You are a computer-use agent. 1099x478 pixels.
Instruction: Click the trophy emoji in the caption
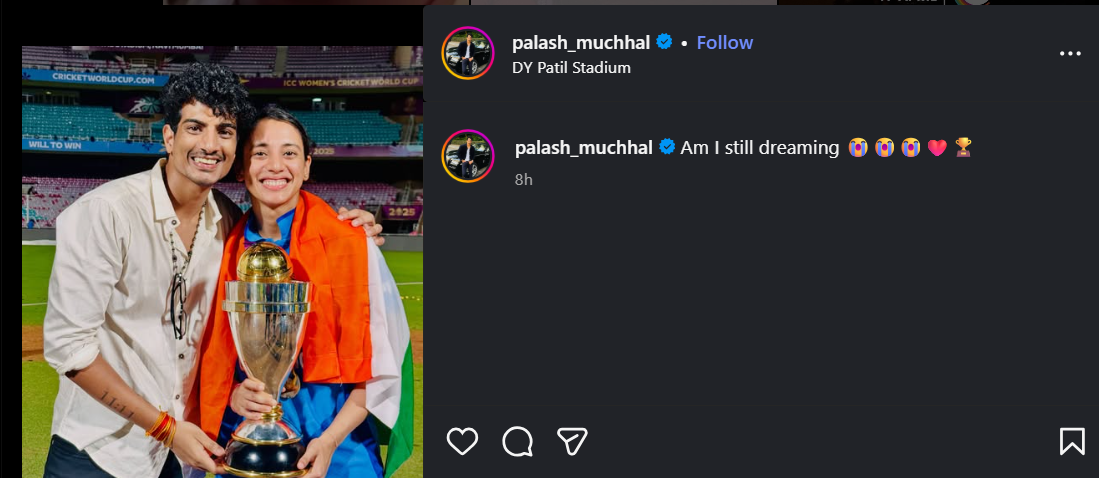coord(963,147)
